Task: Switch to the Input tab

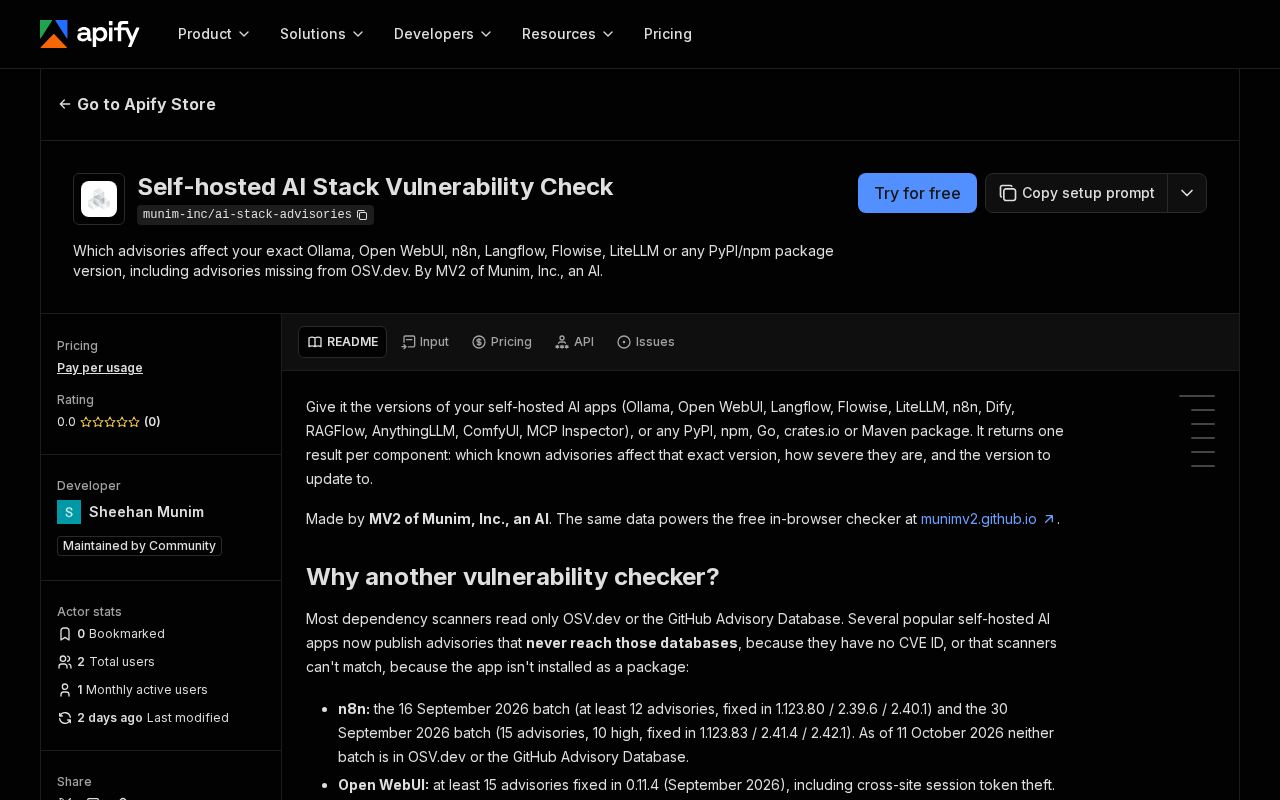Action: click(425, 342)
